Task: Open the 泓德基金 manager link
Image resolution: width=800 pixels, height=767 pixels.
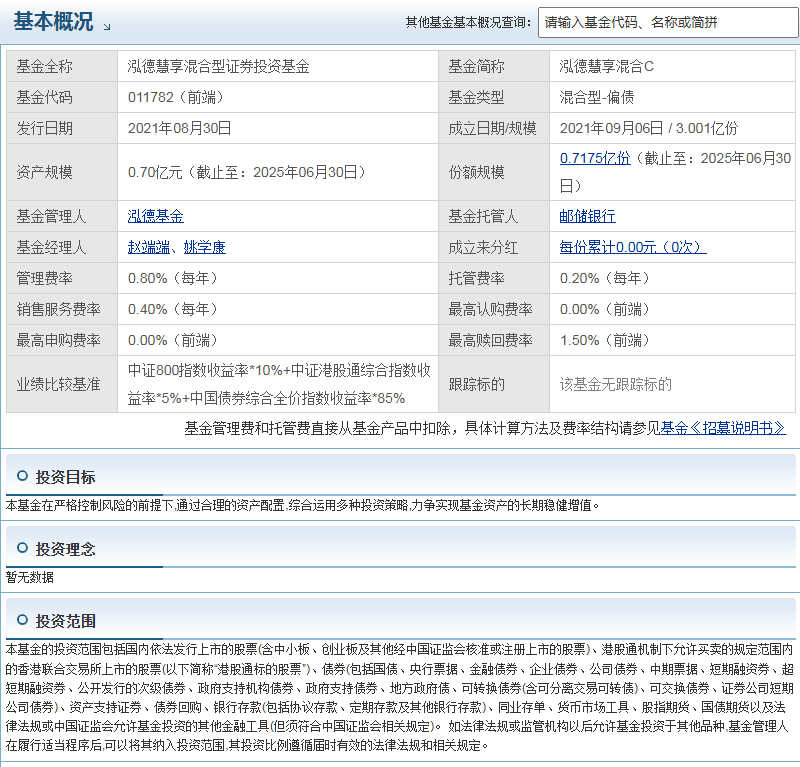Action: [x=156, y=216]
